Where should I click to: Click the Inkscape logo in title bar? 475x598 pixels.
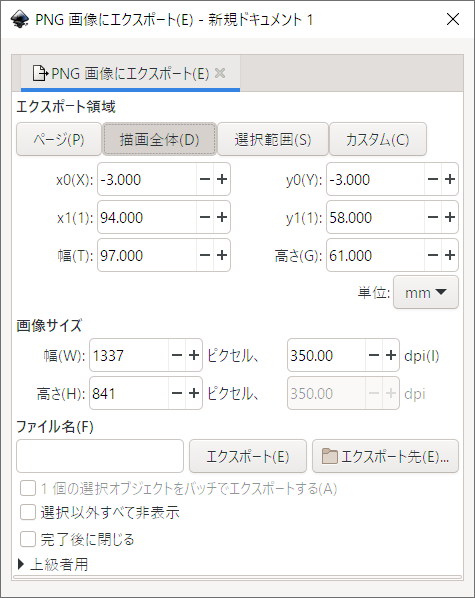[20, 19]
